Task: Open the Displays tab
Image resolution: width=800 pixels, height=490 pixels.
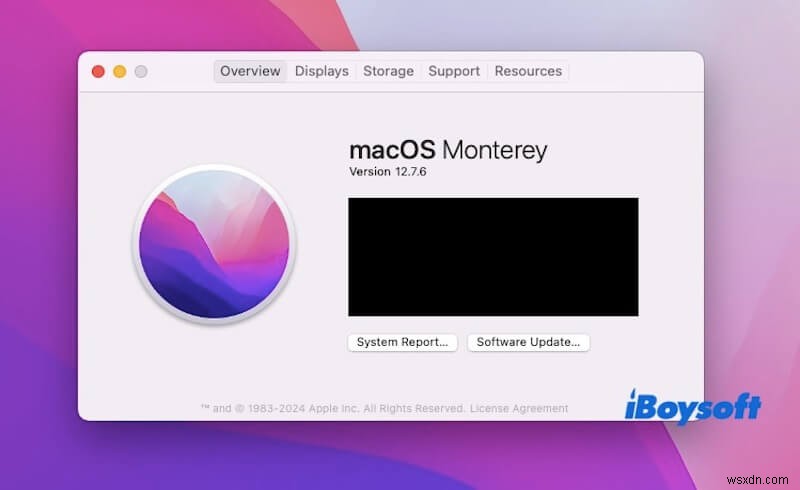Action: tap(322, 71)
